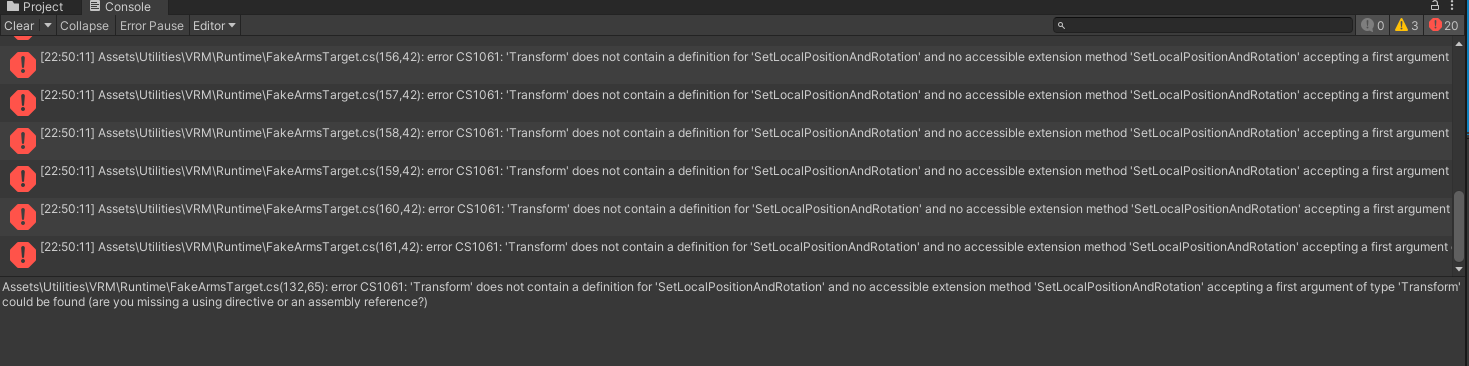The image size is (1469, 366).
Task: Click the panel lock icon
Action: 1435,6
